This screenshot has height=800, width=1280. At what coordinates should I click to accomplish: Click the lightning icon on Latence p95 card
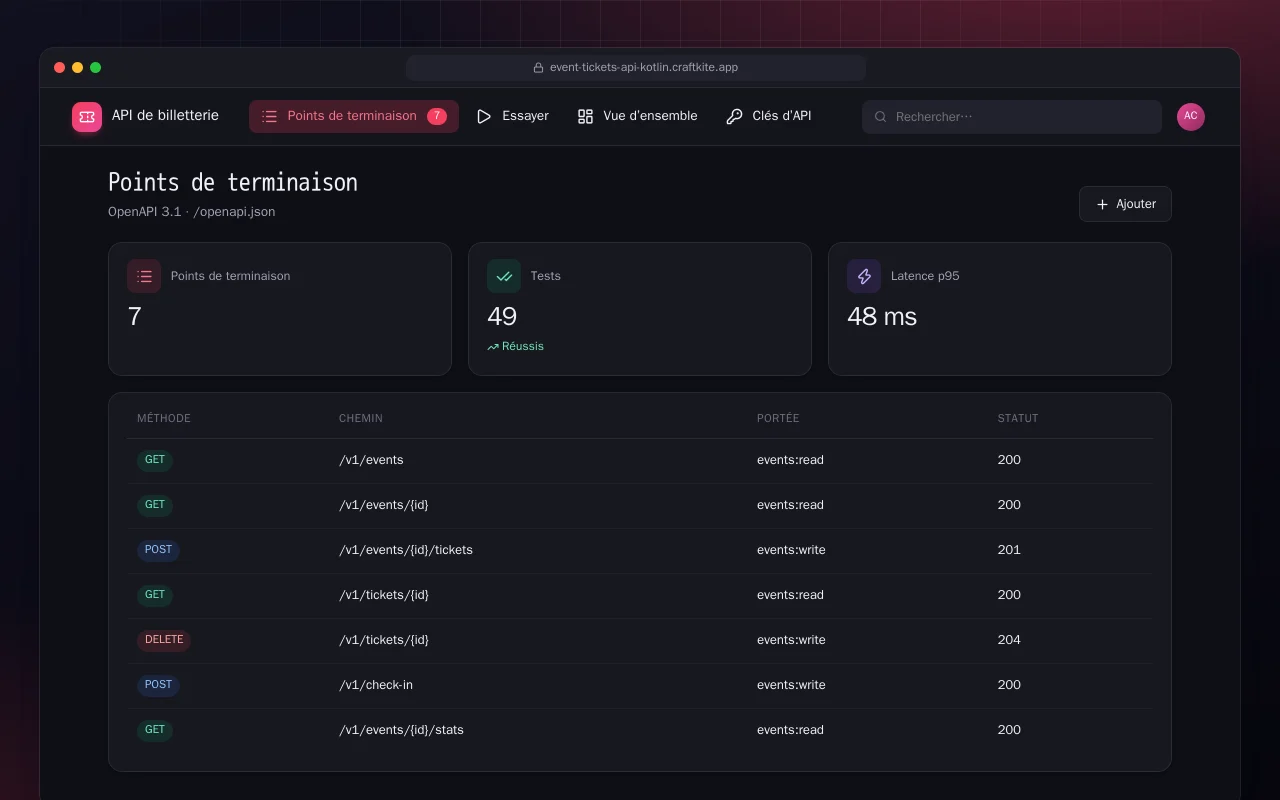click(864, 276)
